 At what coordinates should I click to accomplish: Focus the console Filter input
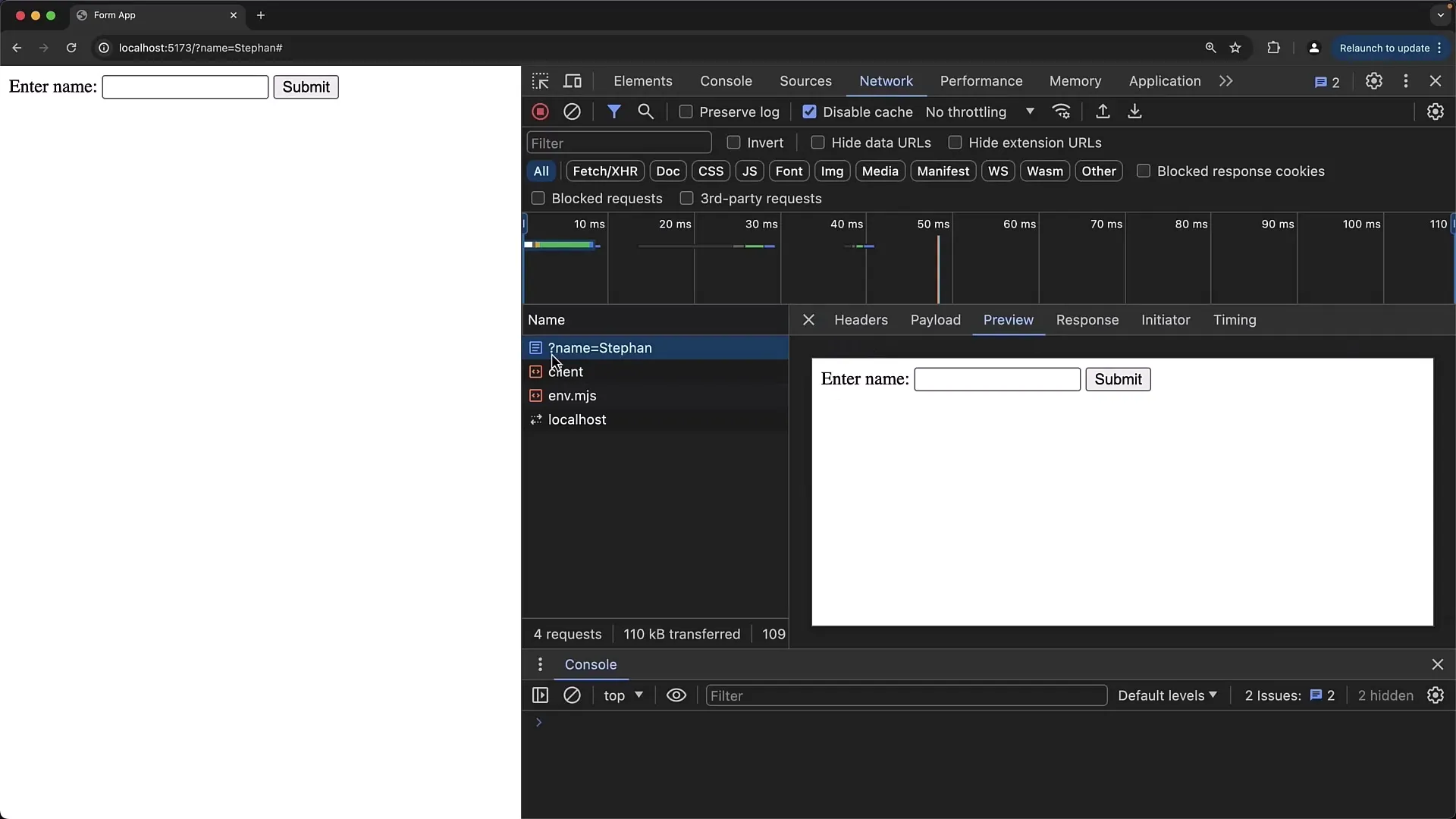[x=906, y=695]
